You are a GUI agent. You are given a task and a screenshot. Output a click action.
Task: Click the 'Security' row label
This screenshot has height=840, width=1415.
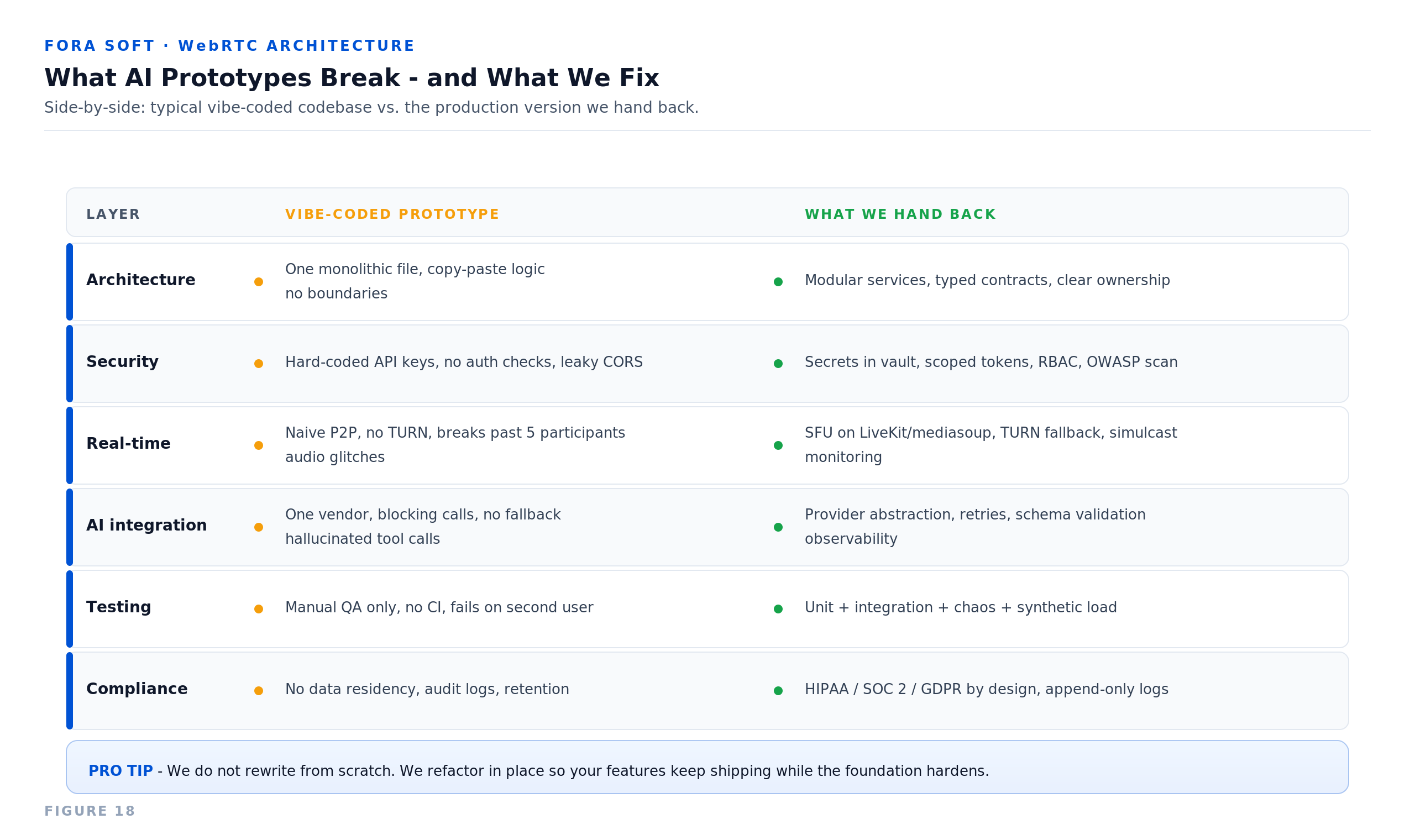(x=122, y=362)
